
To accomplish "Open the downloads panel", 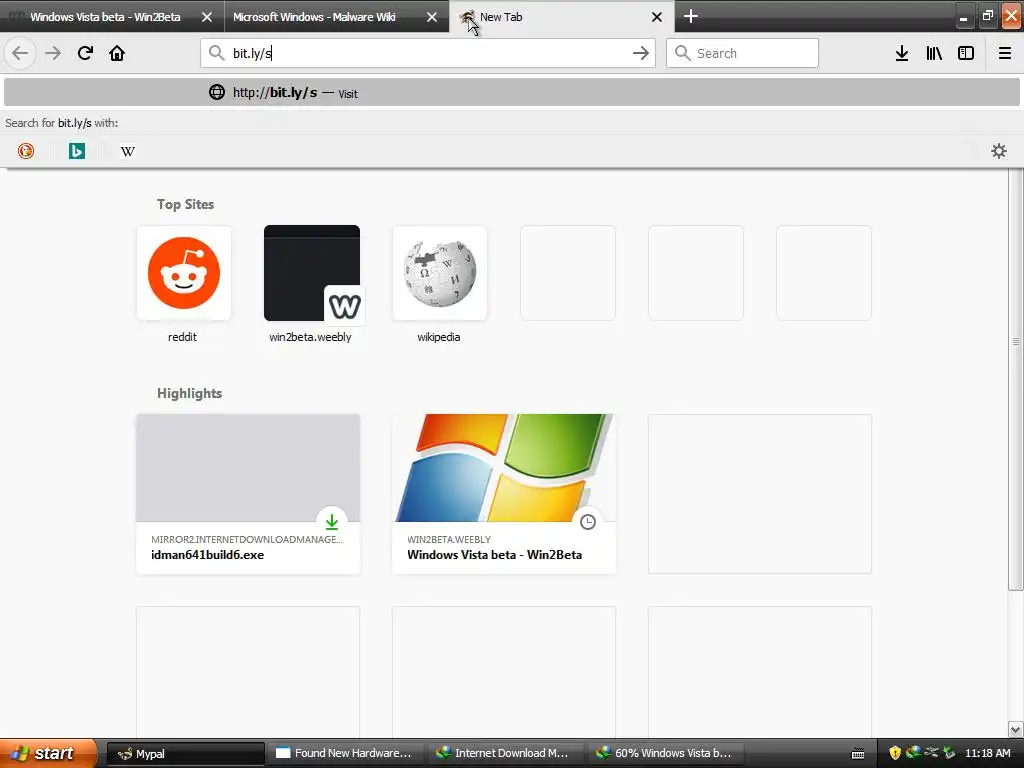I will coord(902,53).
